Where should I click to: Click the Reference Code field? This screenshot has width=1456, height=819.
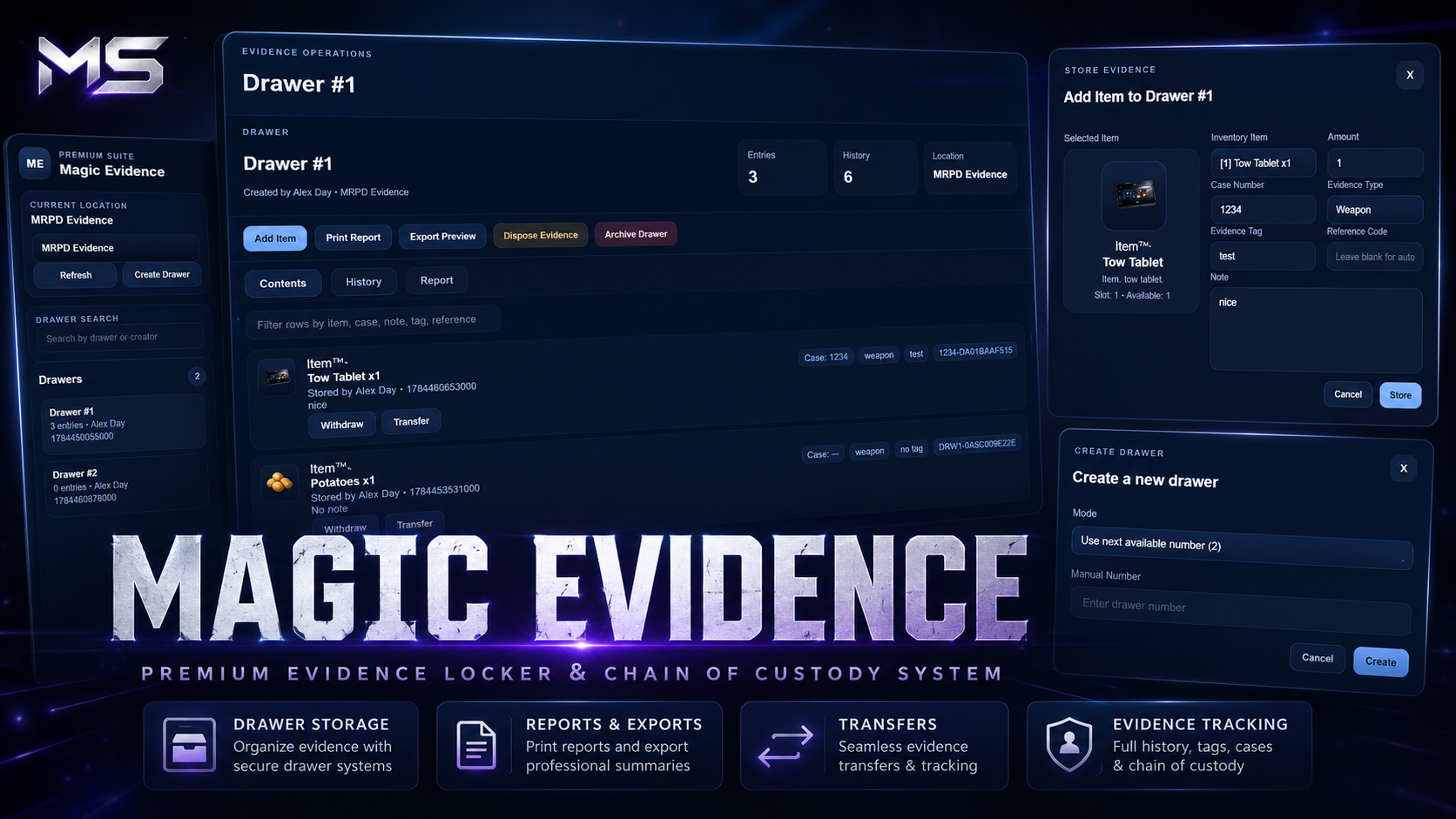1375,257
